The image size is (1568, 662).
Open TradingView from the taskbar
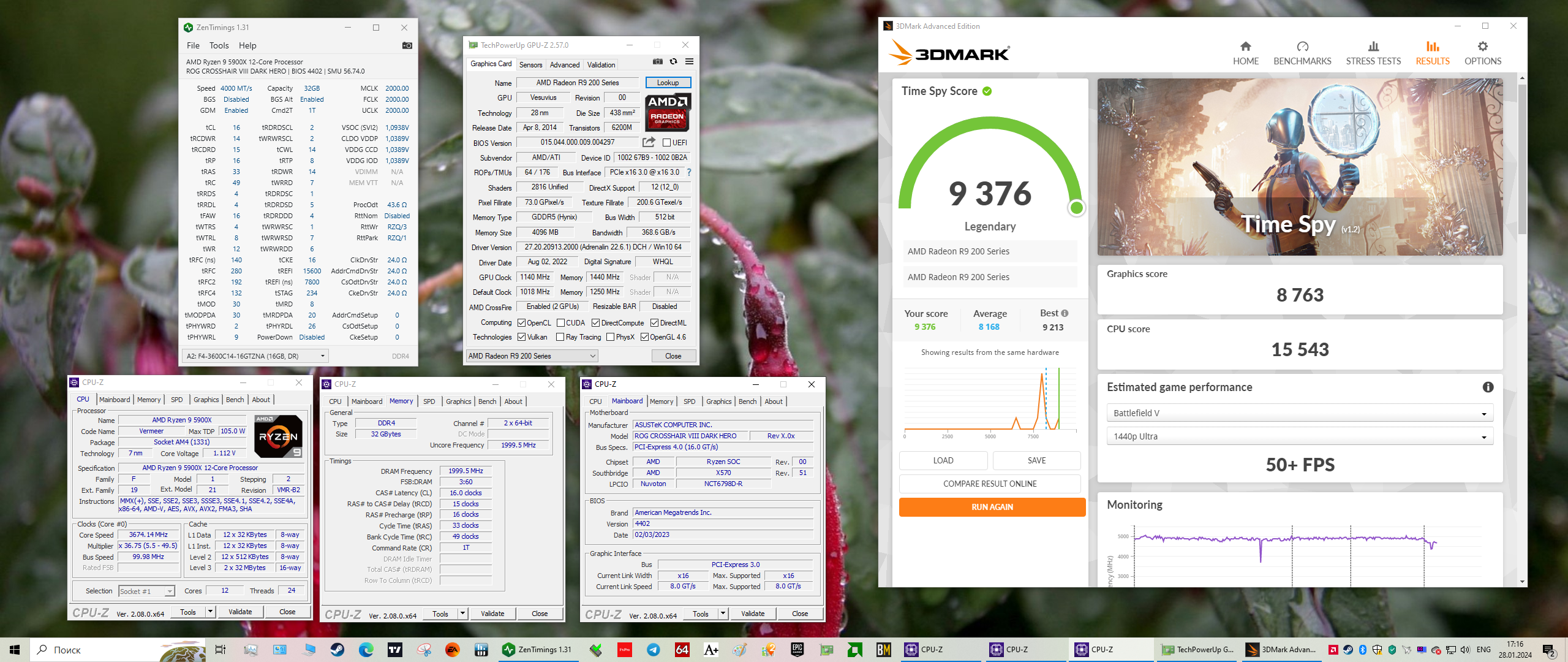(395, 650)
